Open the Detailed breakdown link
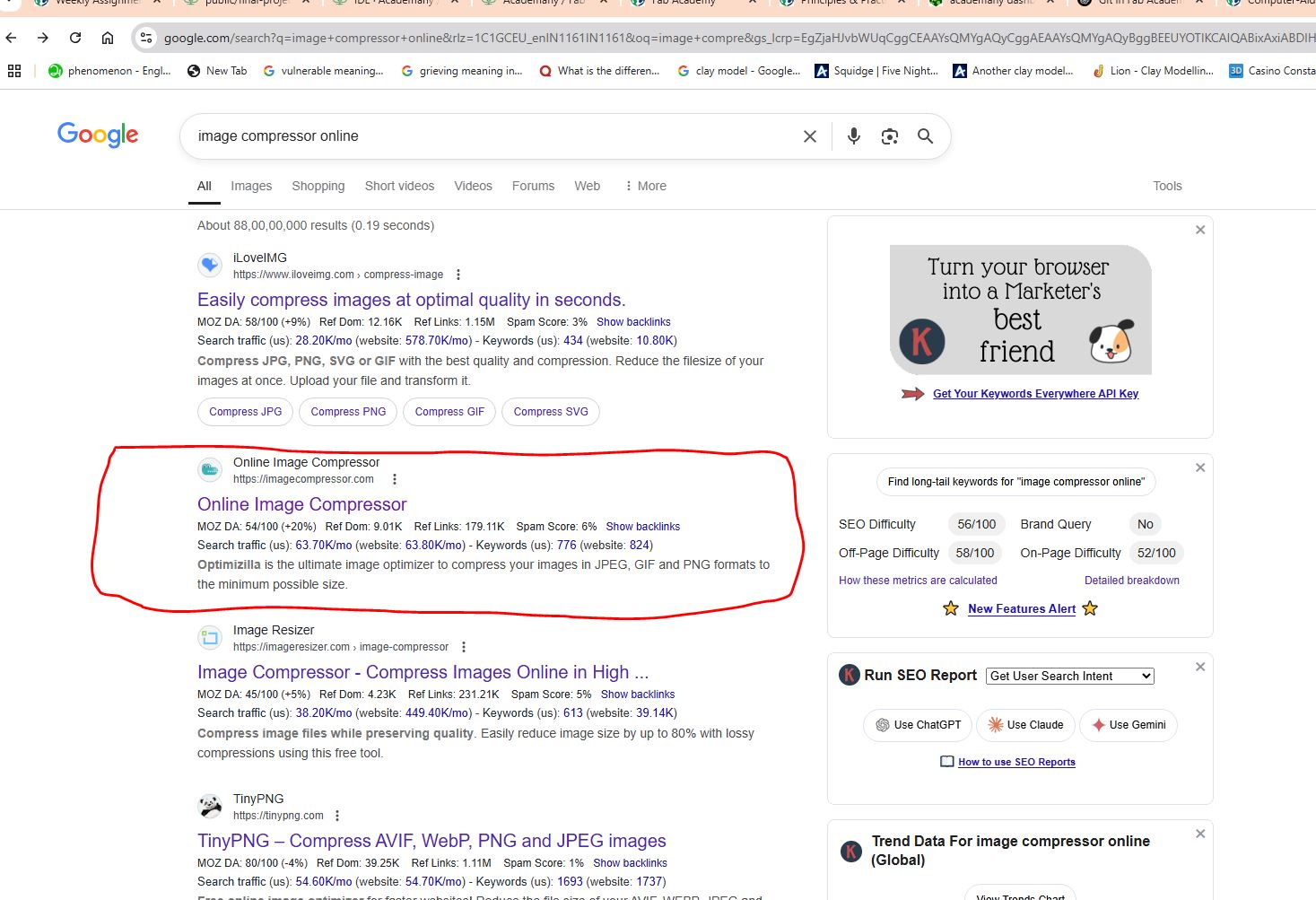This screenshot has height=900, width=1316. coord(1132,581)
